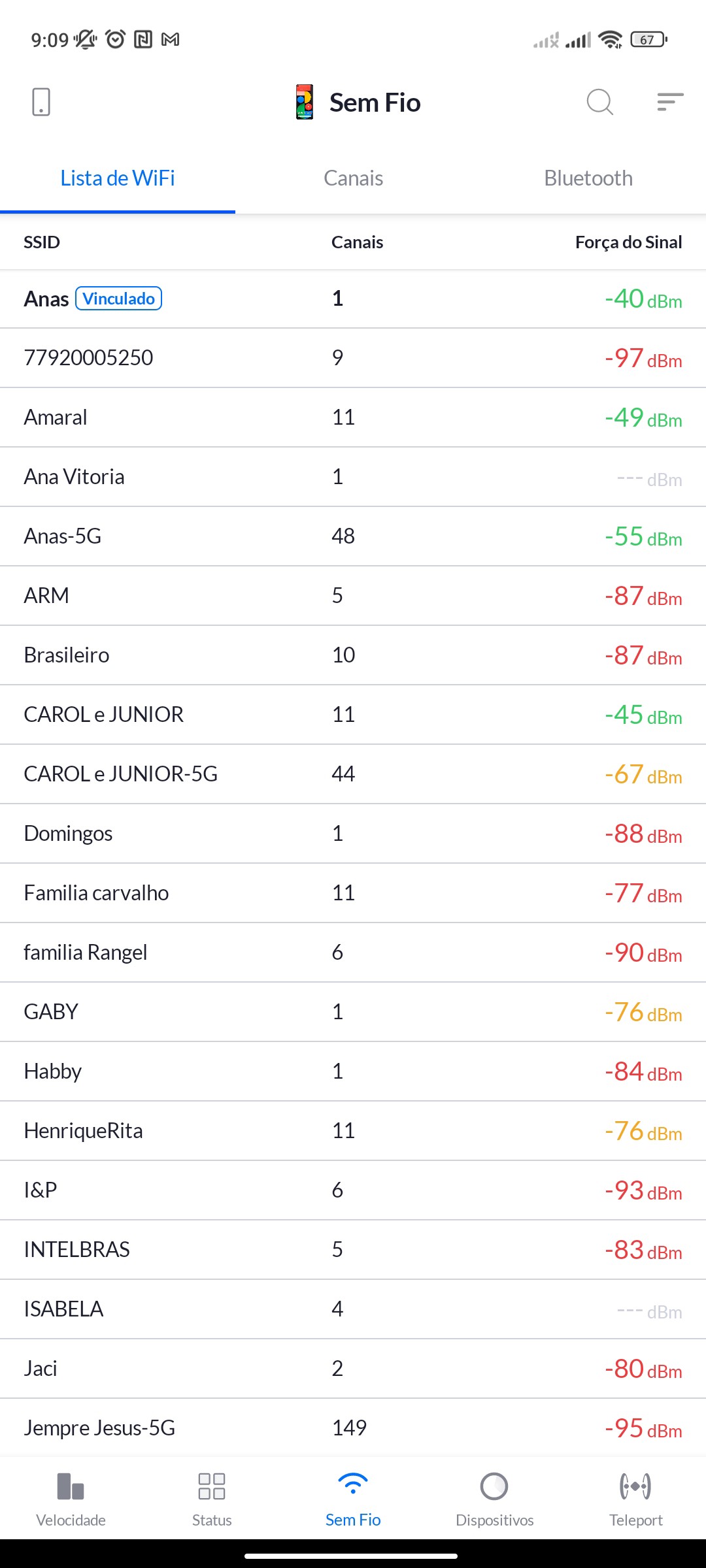Tap the SSID column header
Screen dimensions: 706x1568
[x=42, y=242]
